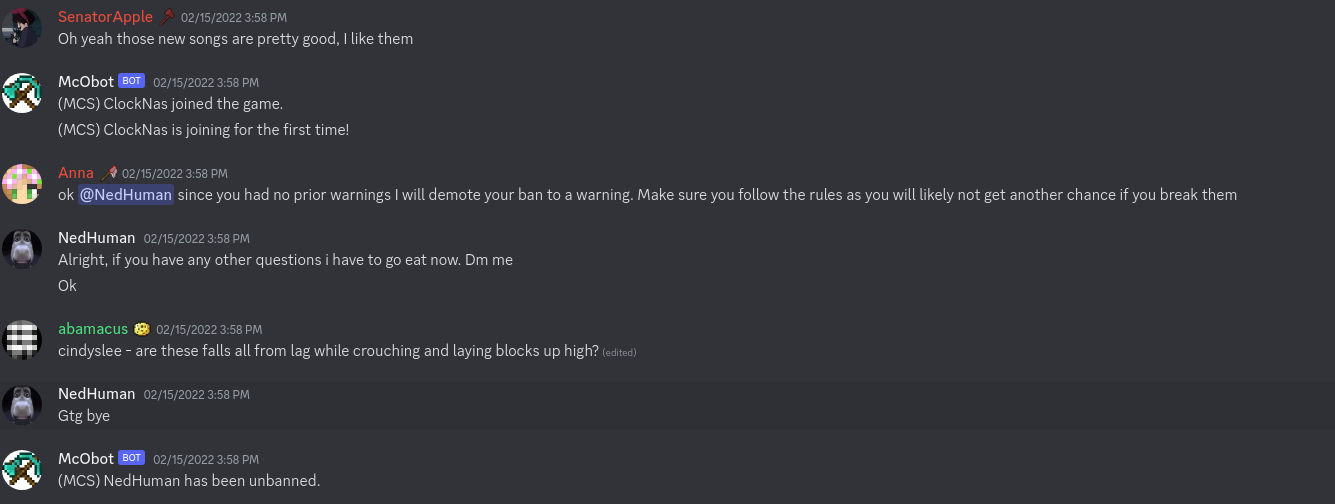The width and height of the screenshot is (1335, 504).
Task: Click the last McObot avatar at bottom
Action: coord(22,470)
